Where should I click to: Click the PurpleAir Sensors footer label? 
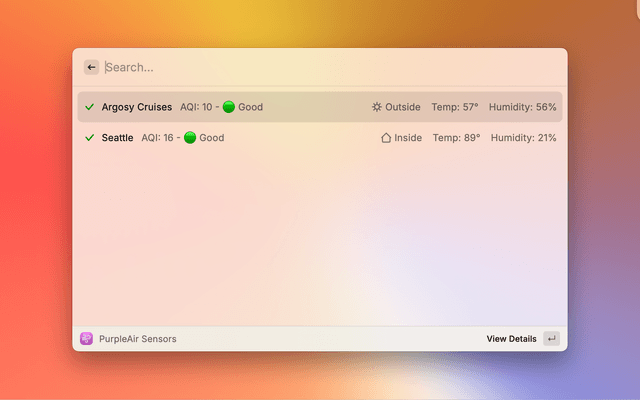(x=137, y=339)
